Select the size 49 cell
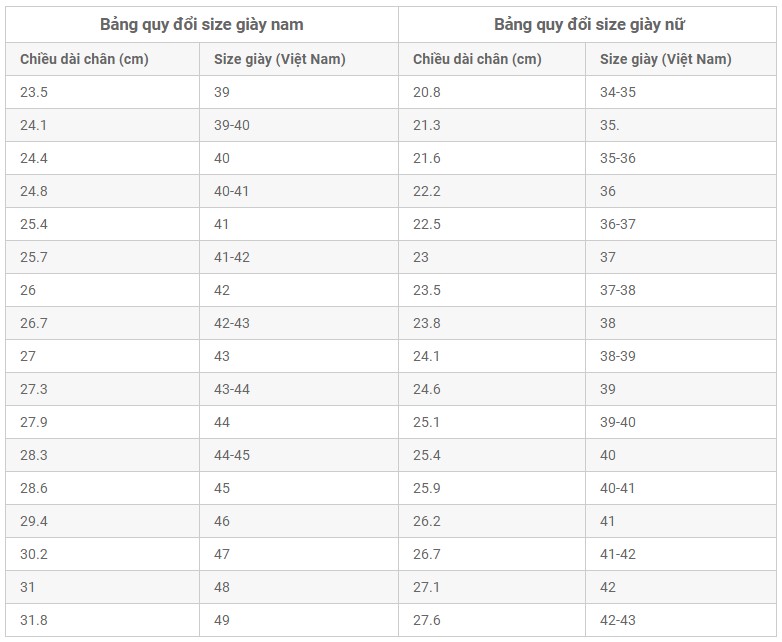This screenshot has height=642, width=782. [x=222, y=620]
